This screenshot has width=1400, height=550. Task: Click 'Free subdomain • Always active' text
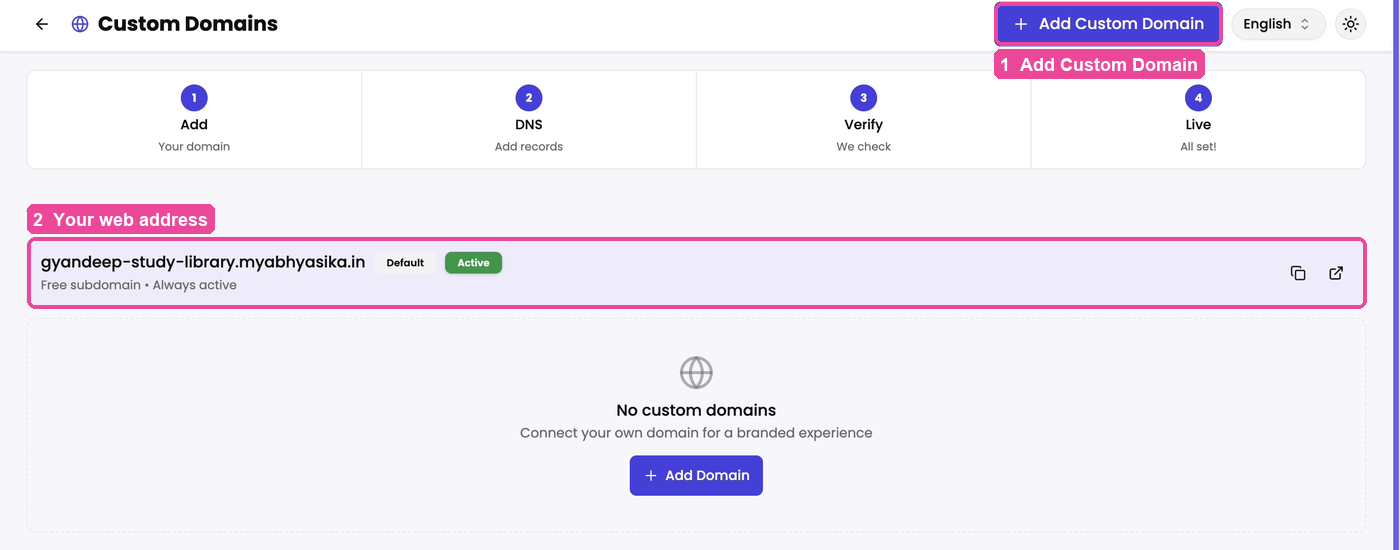(139, 285)
